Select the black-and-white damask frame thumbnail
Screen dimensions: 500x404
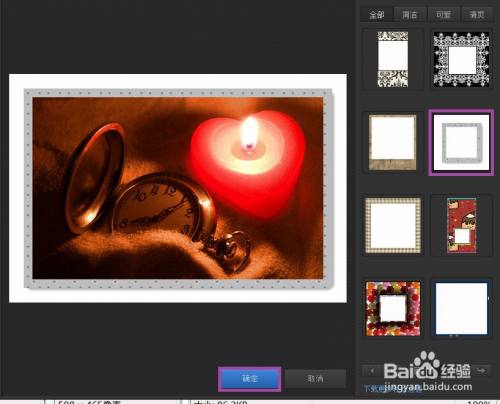click(393, 59)
